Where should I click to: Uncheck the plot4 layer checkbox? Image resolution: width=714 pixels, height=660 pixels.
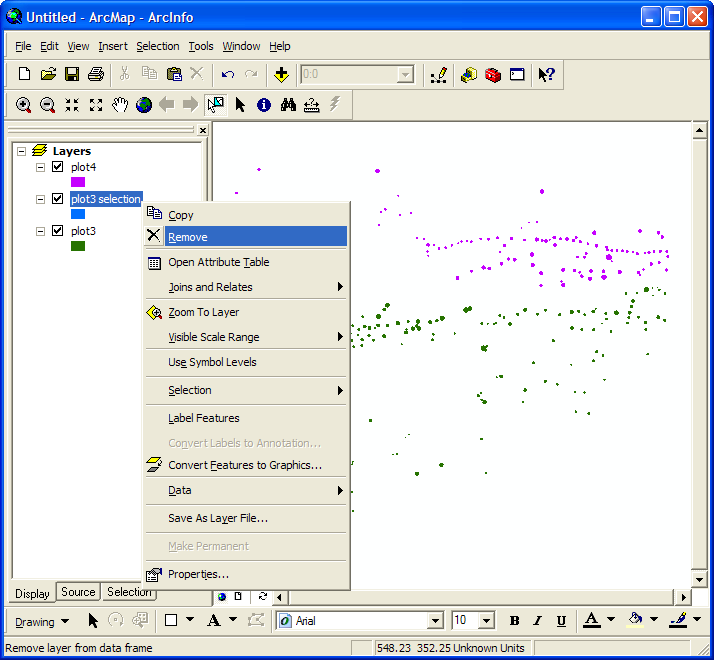[57, 167]
